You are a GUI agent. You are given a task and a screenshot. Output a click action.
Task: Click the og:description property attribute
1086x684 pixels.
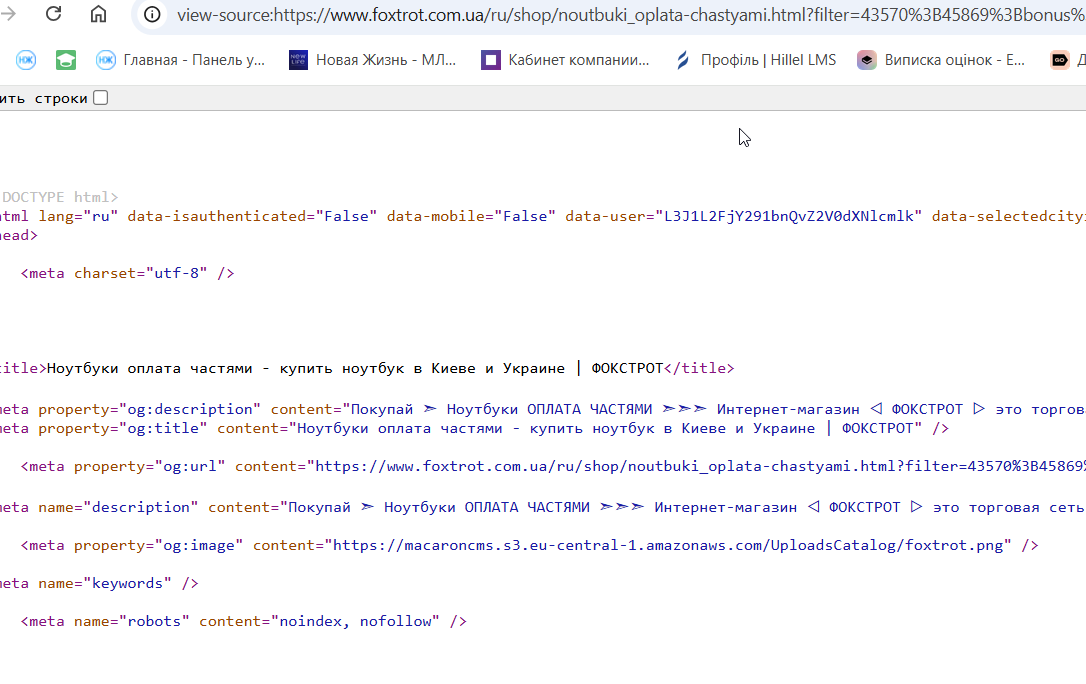(x=150, y=409)
